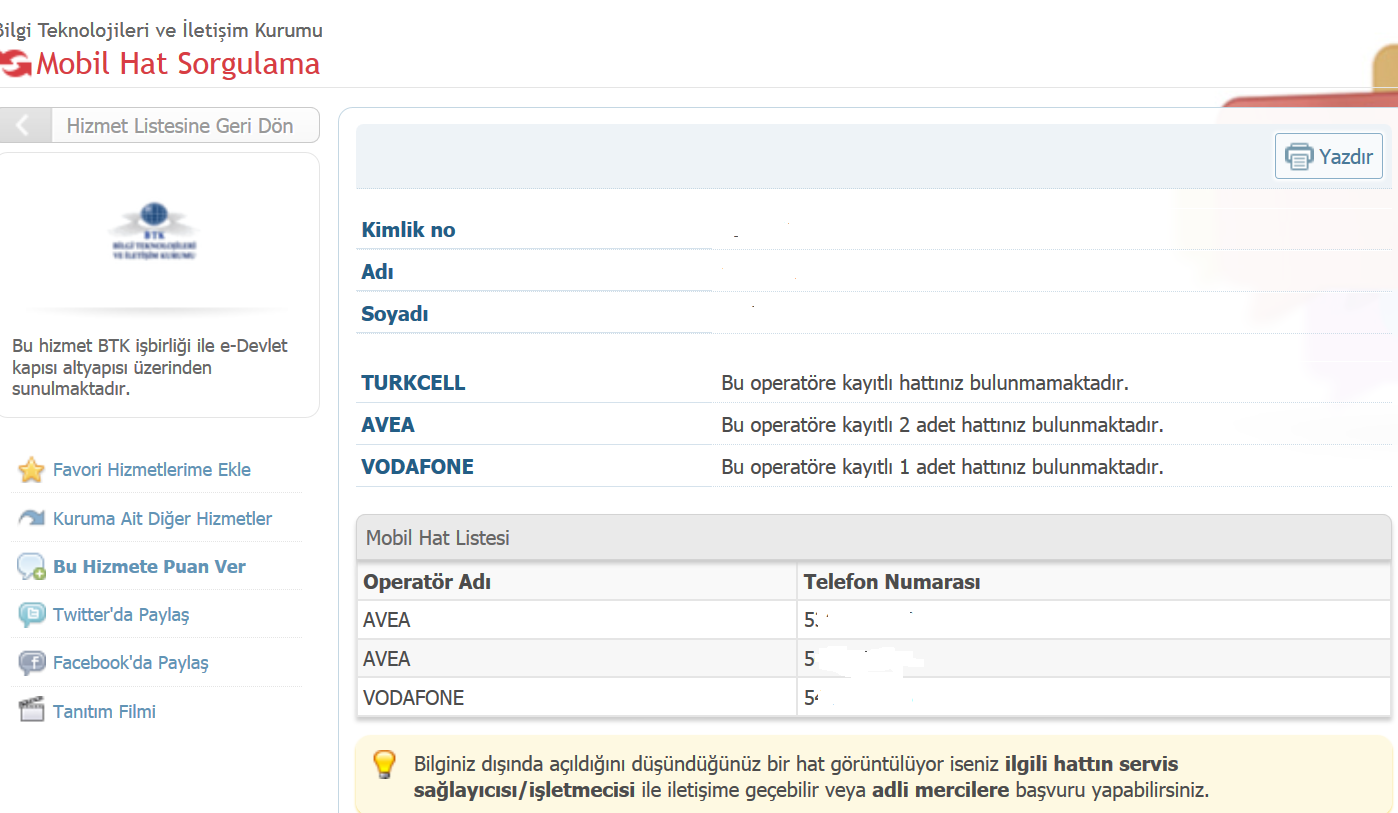Click the e-Devlet logo icon

(14, 64)
